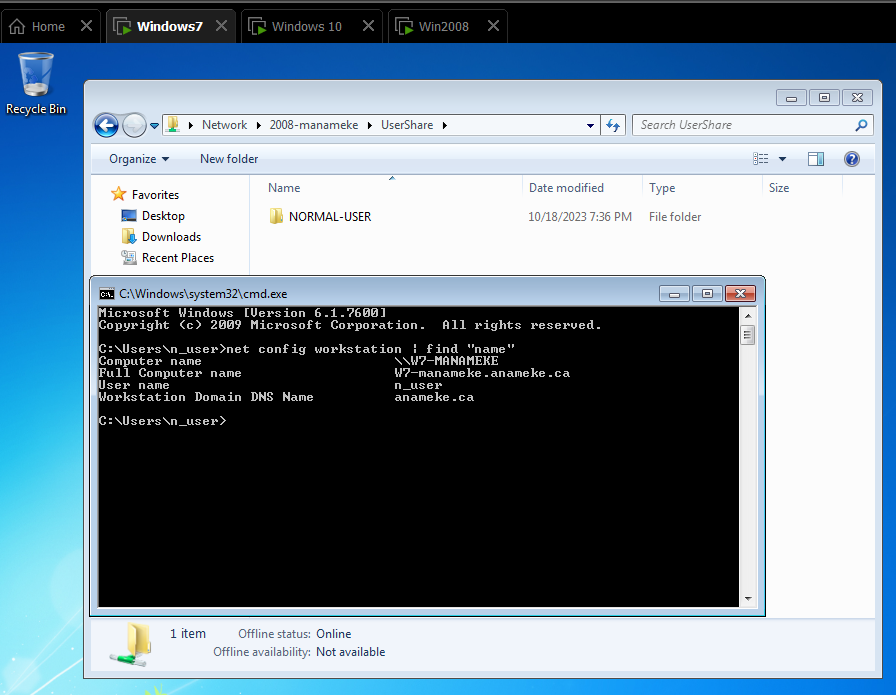Click the New folder button
This screenshot has height=695, width=896.
pyautogui.click(x=228, y=158)
